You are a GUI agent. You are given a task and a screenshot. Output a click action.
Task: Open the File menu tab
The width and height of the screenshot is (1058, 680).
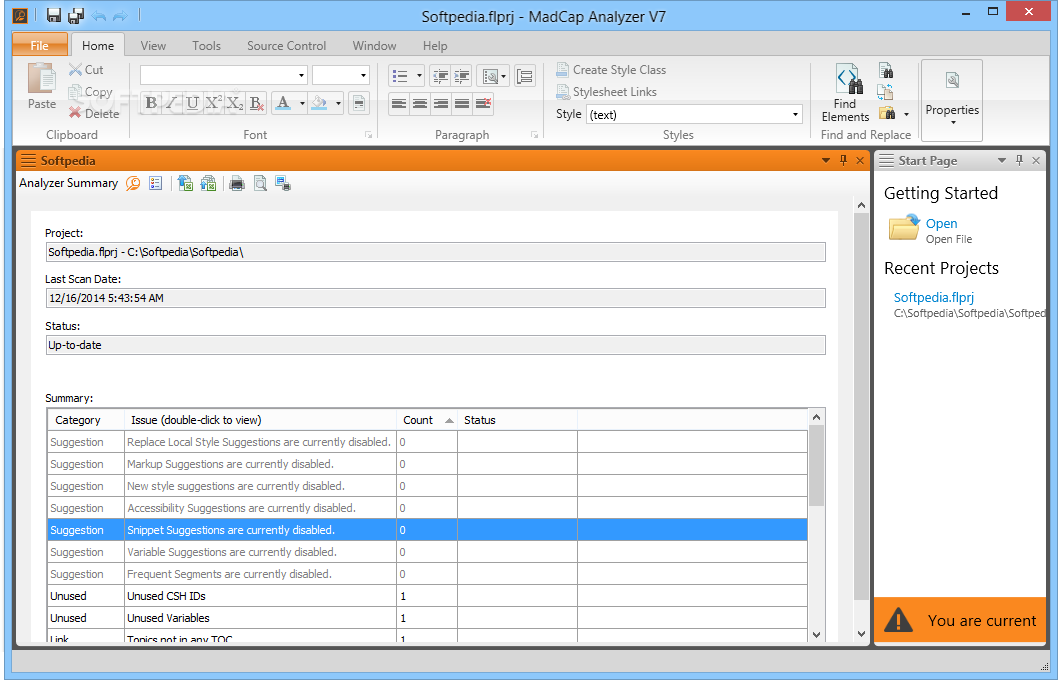click(40, 45)
